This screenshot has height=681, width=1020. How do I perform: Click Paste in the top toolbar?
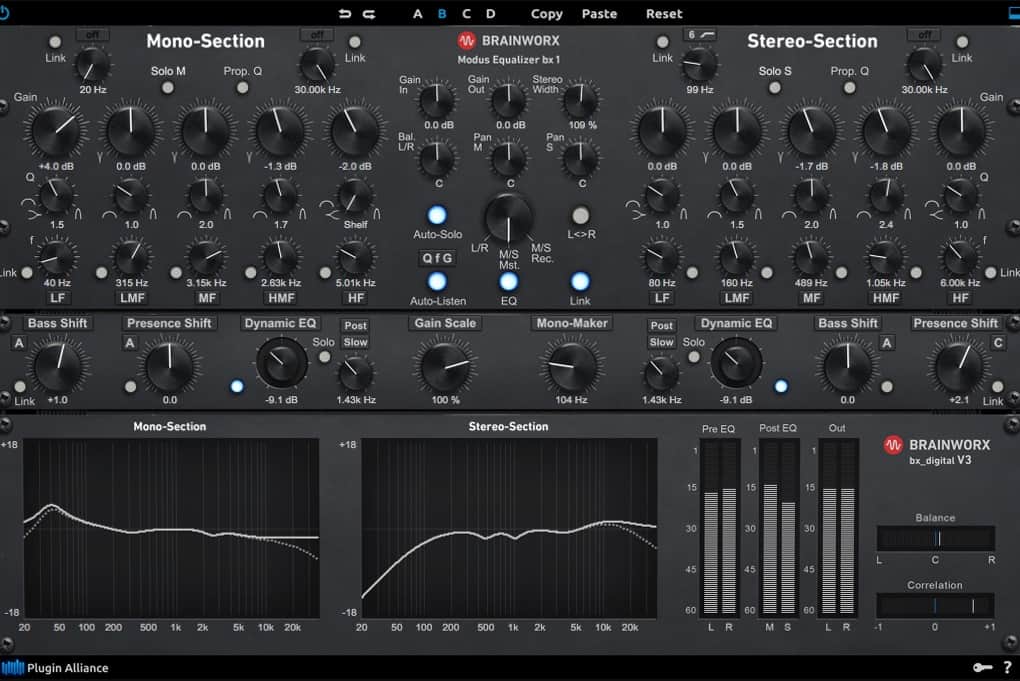(x=599, y=14)
